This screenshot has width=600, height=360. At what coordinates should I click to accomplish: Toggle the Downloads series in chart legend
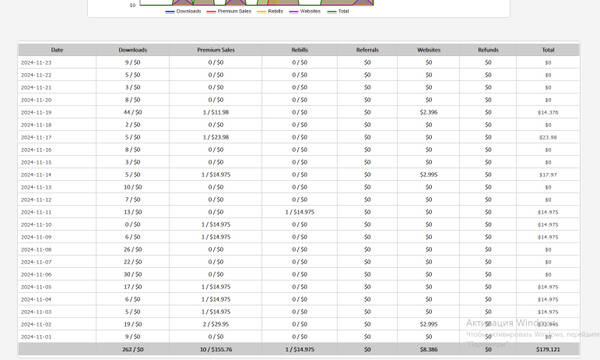click(183, 11)
